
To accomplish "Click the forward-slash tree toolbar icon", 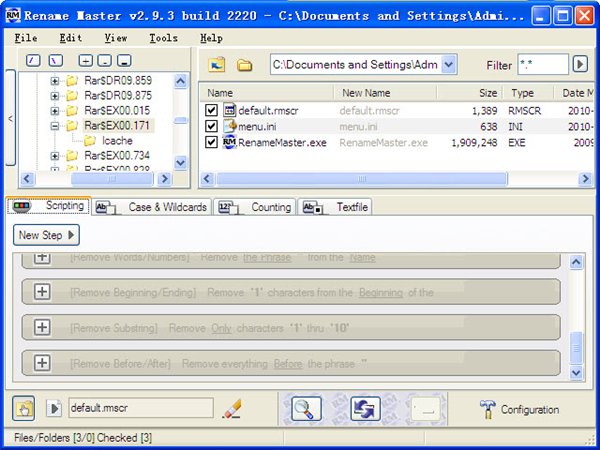I will (x=33, y=60).
